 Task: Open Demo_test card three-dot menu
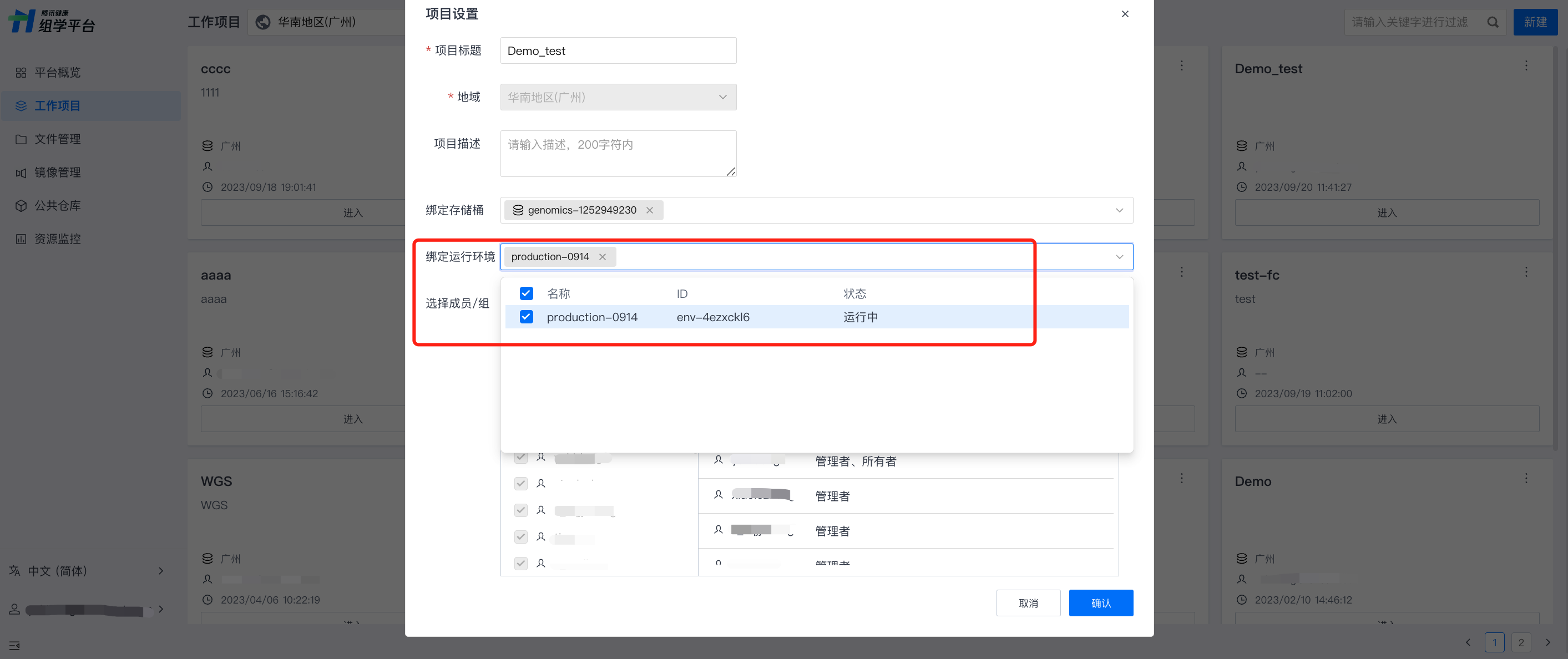coord(1525,65)
